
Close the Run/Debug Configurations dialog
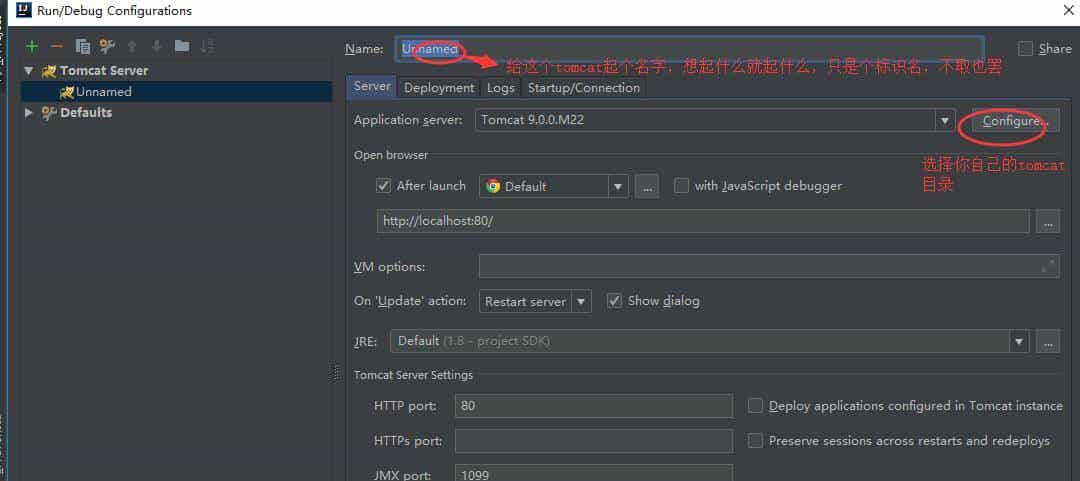pos(1068,10)
